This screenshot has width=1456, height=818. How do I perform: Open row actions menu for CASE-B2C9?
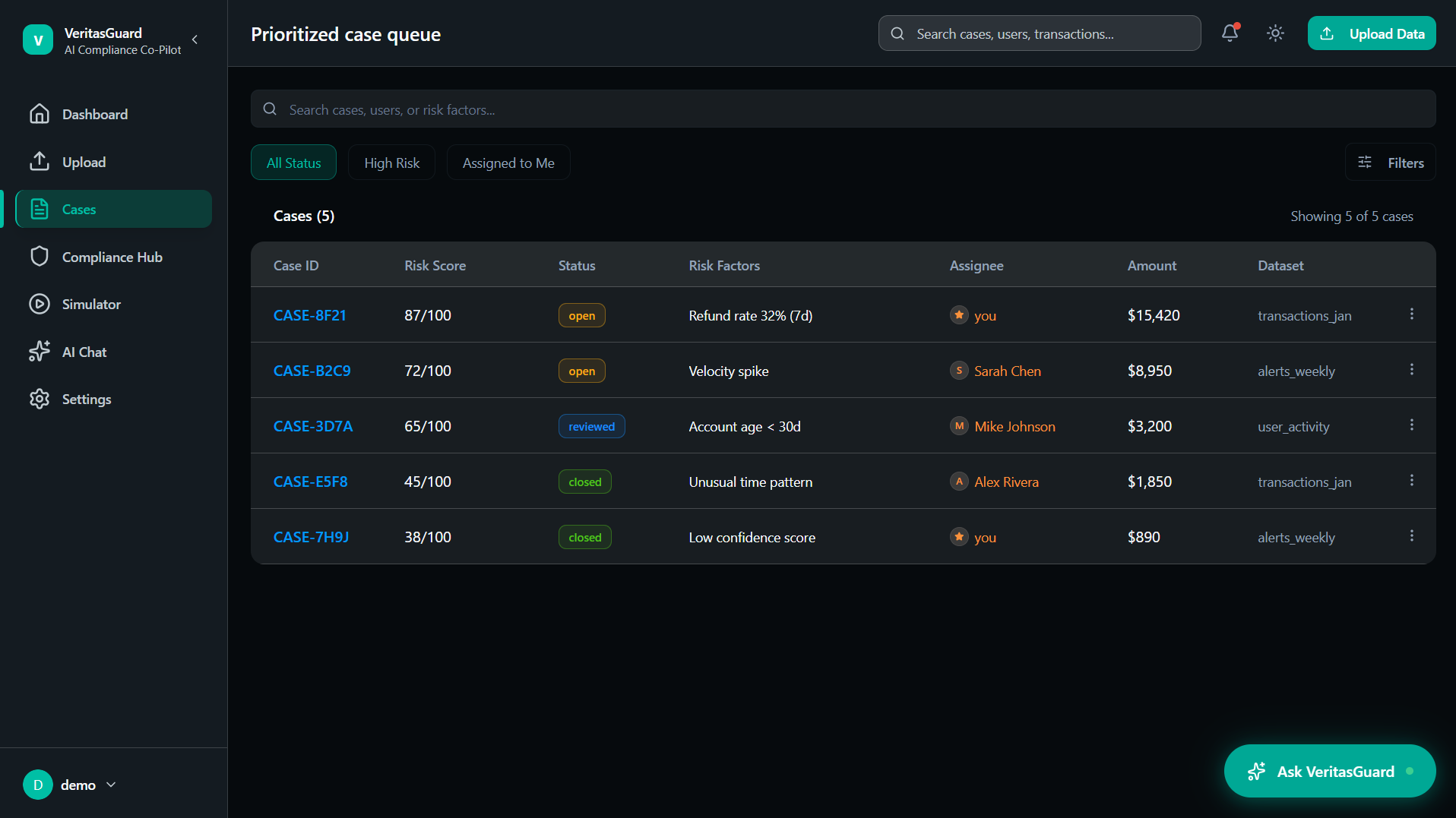1412,370
